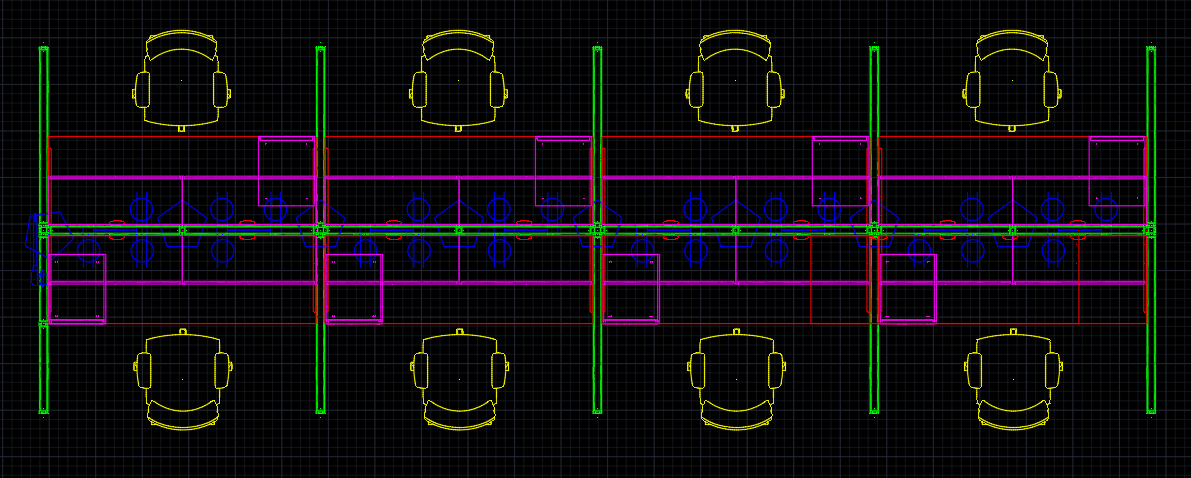
Task: Pick the center green vertical partition panel
Action: 597,230
